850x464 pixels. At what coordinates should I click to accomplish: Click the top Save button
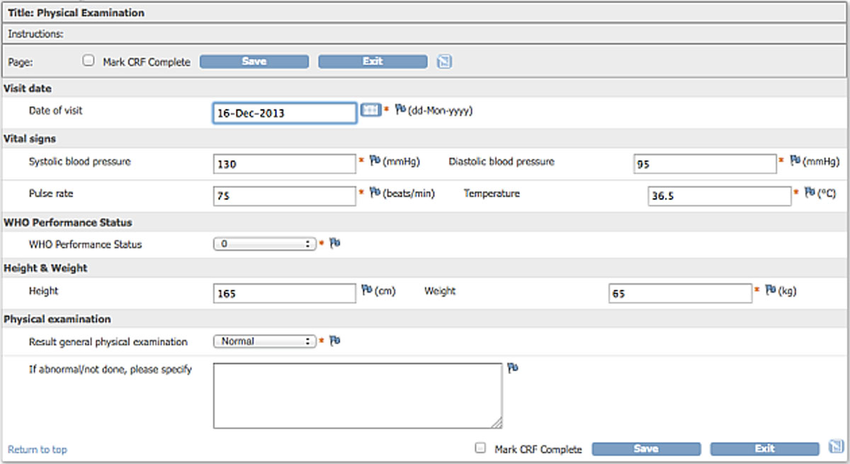[254, 61]
